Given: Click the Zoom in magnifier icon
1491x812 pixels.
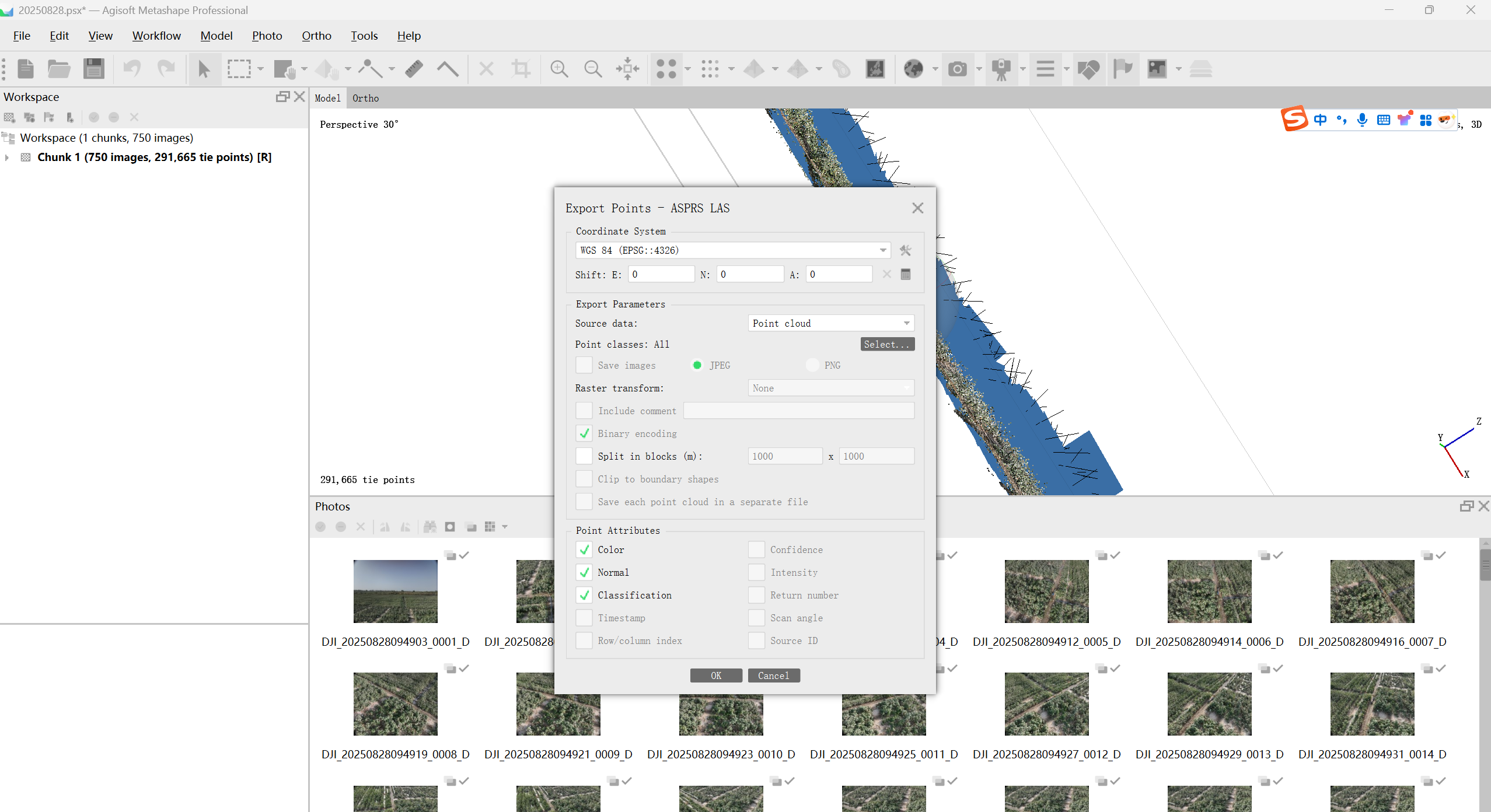Looking at the screenshot, I should click(x=559, y=69).
